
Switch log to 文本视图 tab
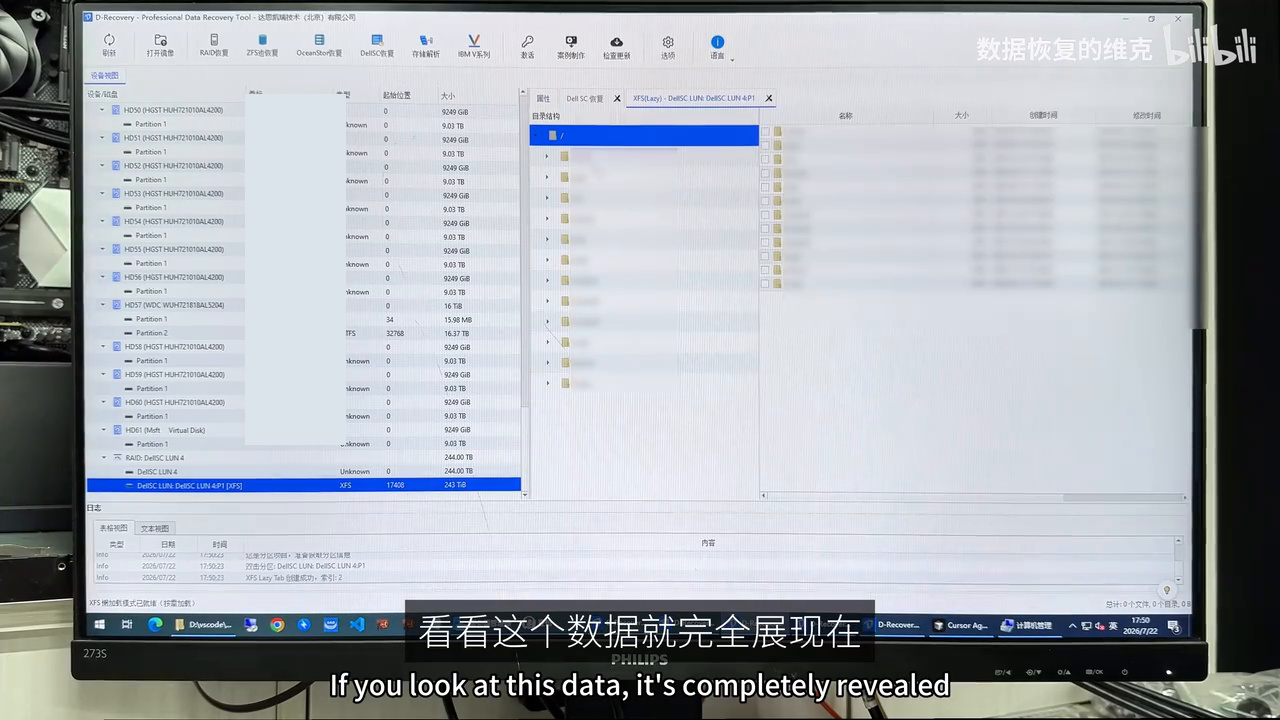pos(154,528)
